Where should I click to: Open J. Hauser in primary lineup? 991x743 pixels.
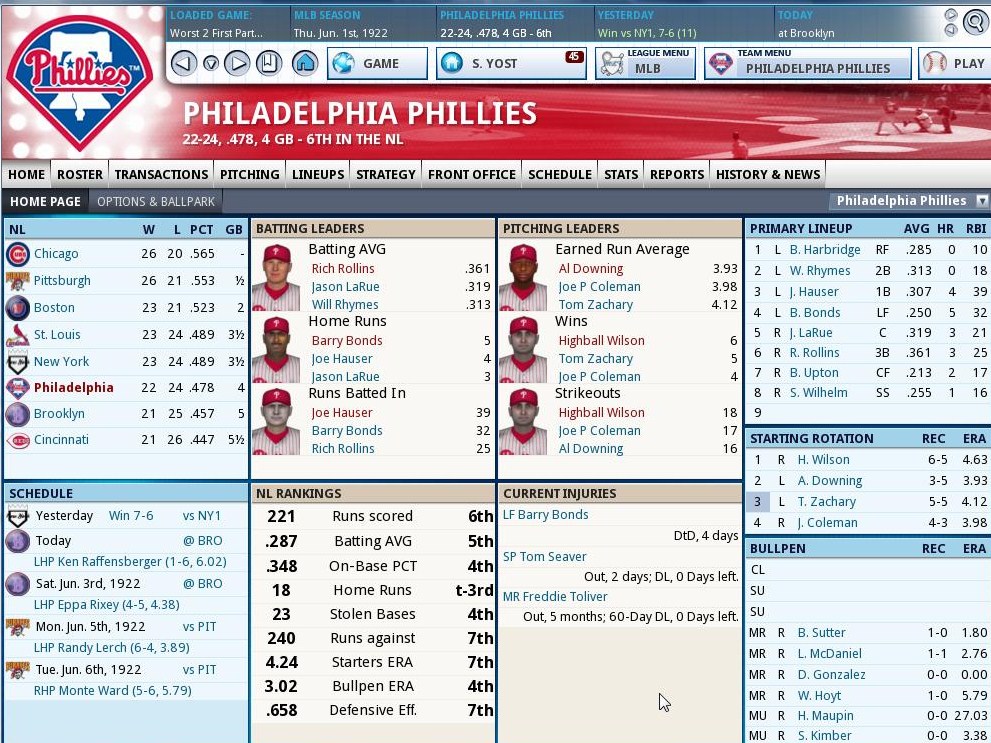(x=814, y=292)
